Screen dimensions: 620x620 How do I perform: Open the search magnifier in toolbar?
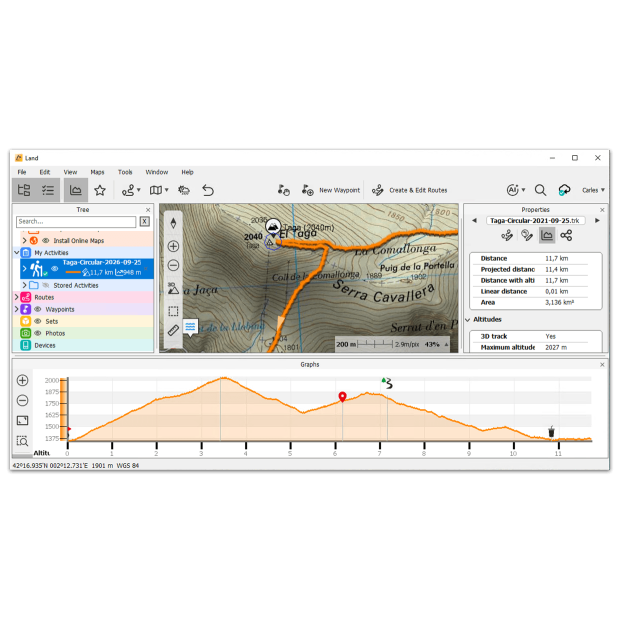[540, 190]
